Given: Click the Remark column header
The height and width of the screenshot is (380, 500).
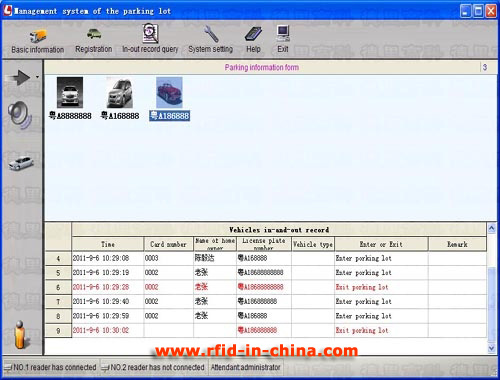Looking at the screenshot, I should [457, 244].
